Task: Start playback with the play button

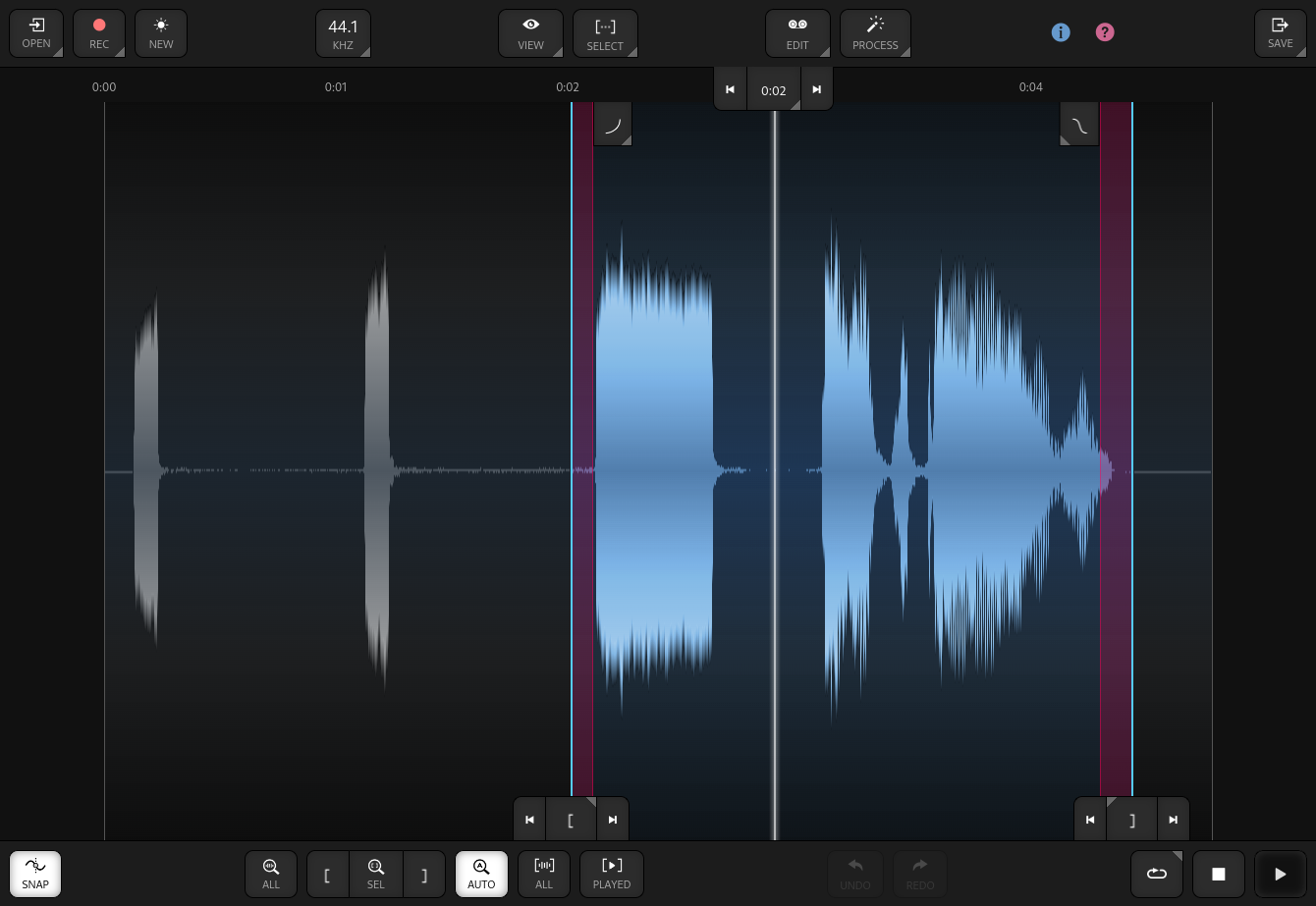Action: point(1281,874)
